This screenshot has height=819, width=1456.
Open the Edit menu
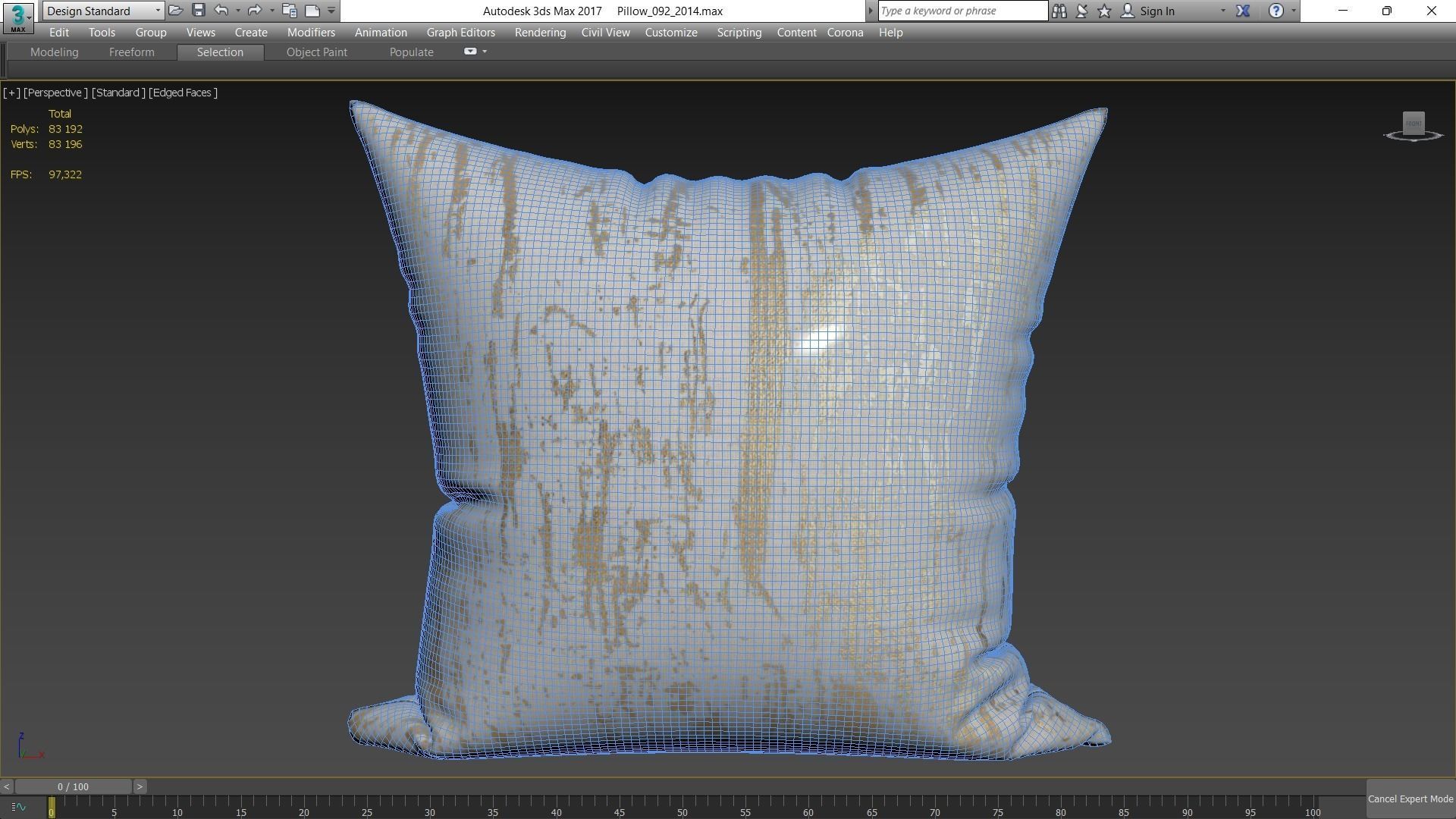click(x=59, y=33)
